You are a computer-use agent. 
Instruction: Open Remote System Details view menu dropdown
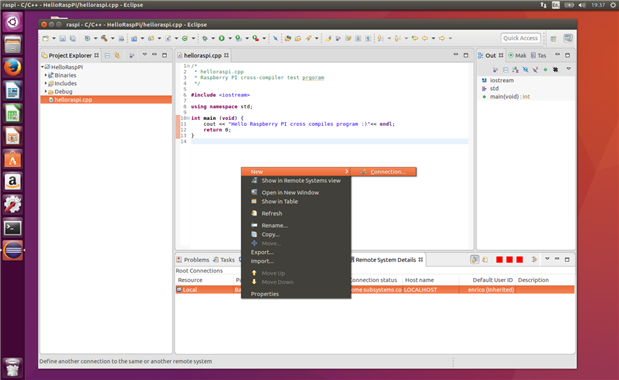tap(547, 259)
